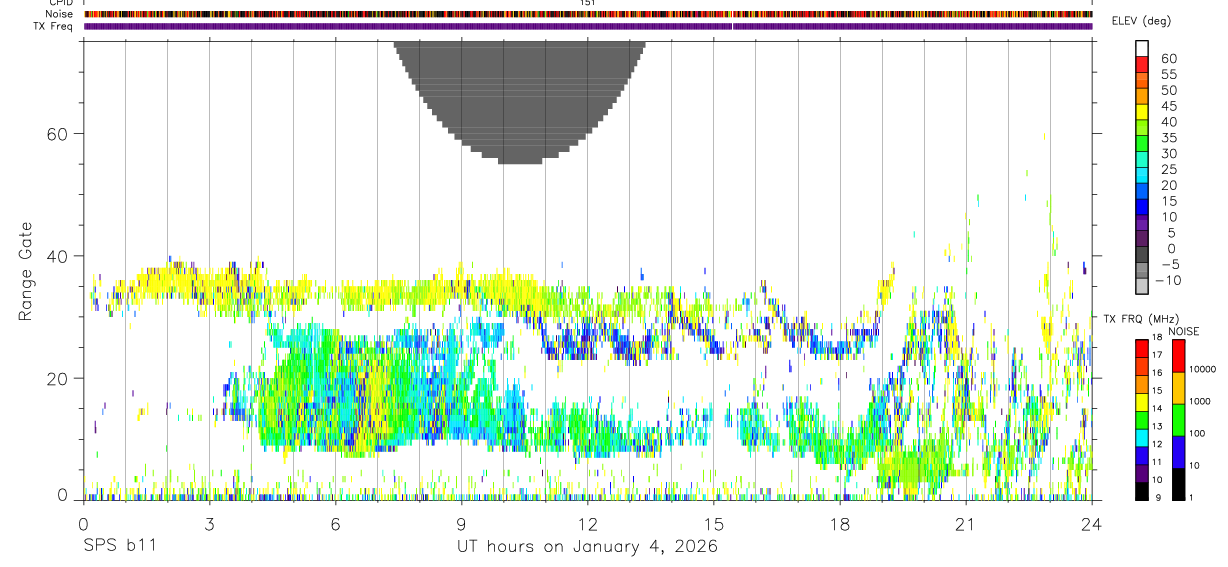This screenshot has height=567, width=1228.
Task: Pick the blue segment of NOISE color bar
Action: point(1177,451)
